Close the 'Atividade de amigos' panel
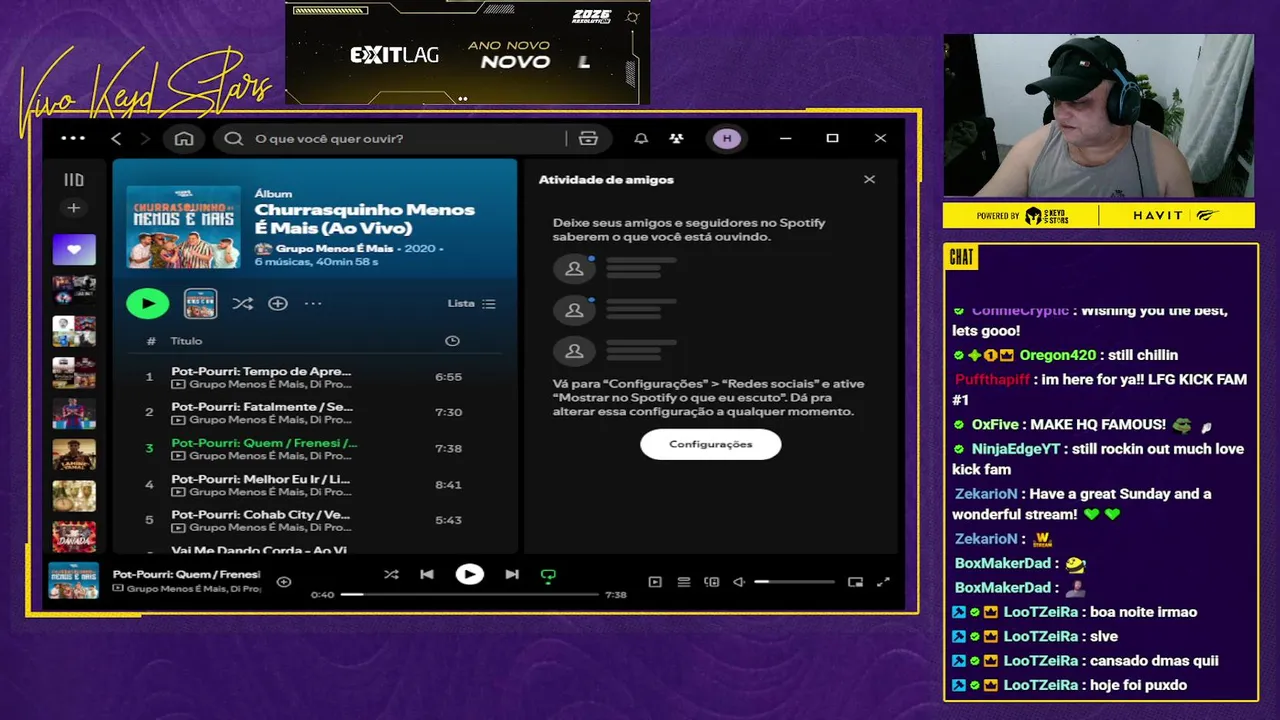The height and width of the screenshot is (720, 1280). [869, 180]
